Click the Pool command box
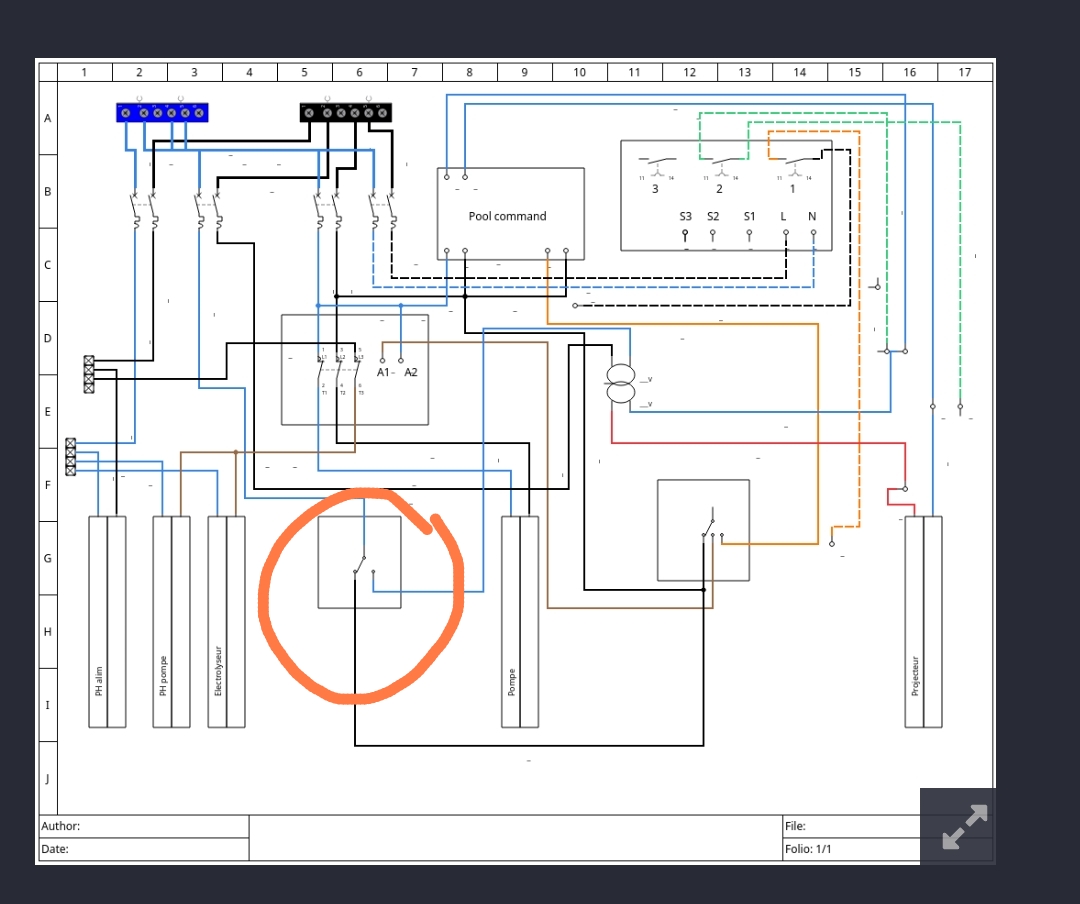Image resolution: width=1080 pixels, height=904 pixels. [510, 214]
